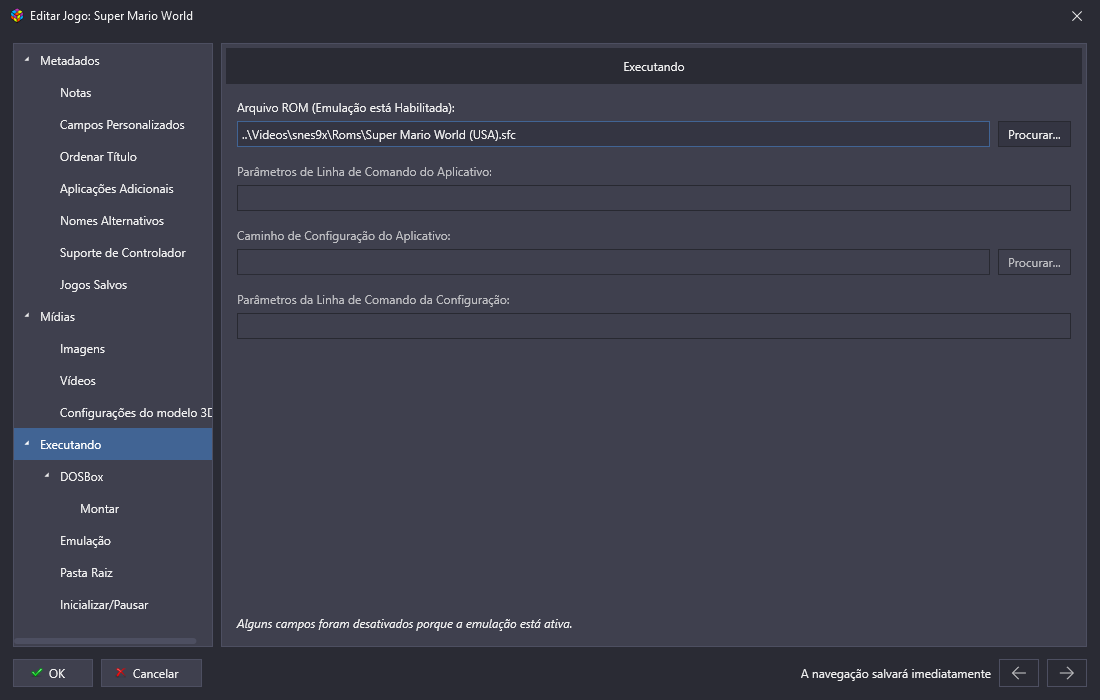Open Suporte de Controlador settings
1100x700 pixels.
click(122, 253)
